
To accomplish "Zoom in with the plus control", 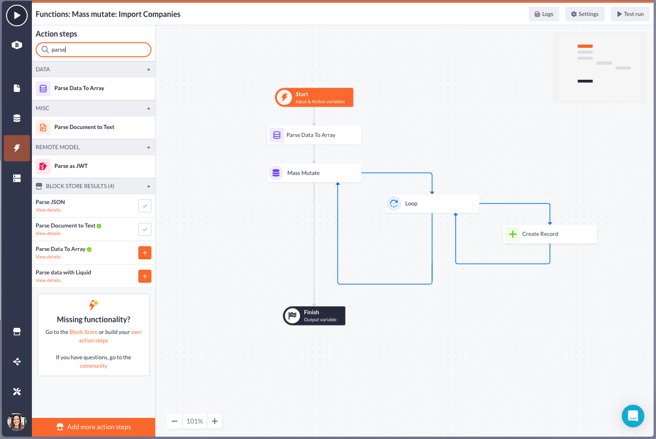I will point(215,421).
